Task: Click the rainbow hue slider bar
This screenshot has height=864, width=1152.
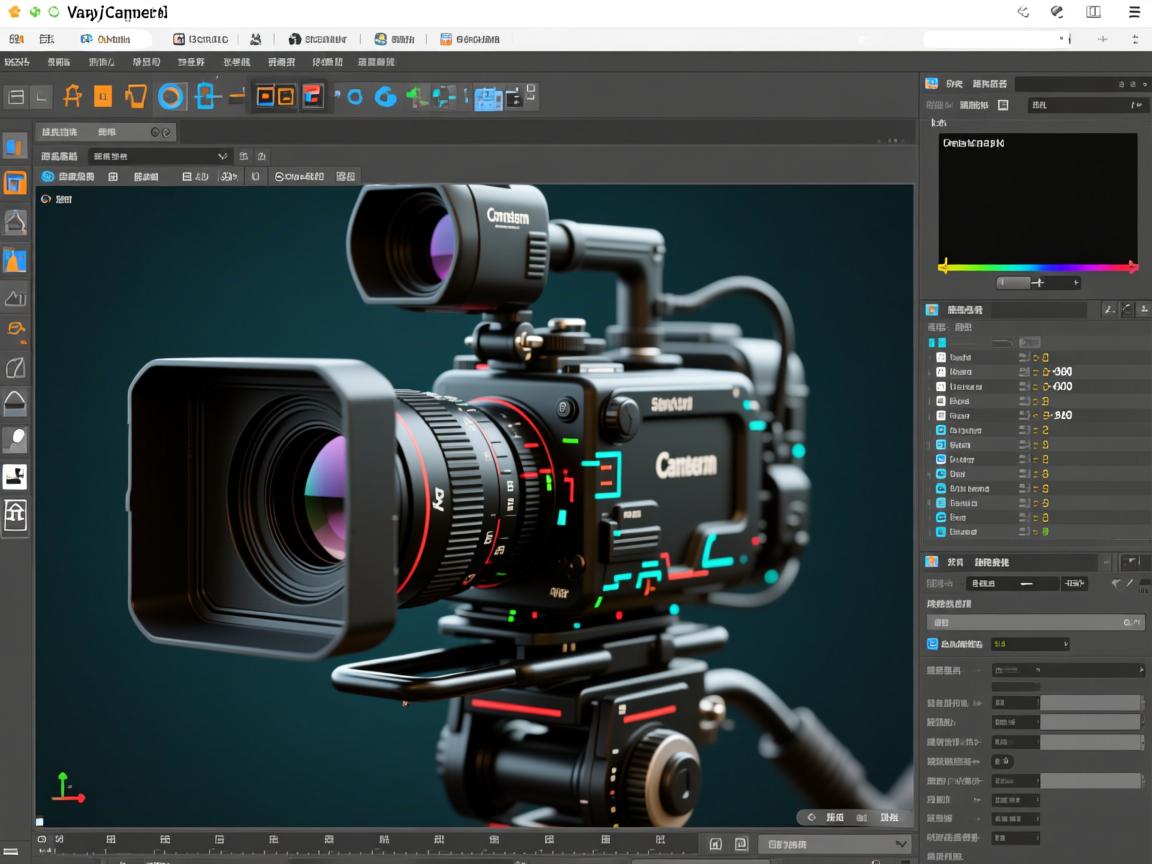Action: (1037, 267)
